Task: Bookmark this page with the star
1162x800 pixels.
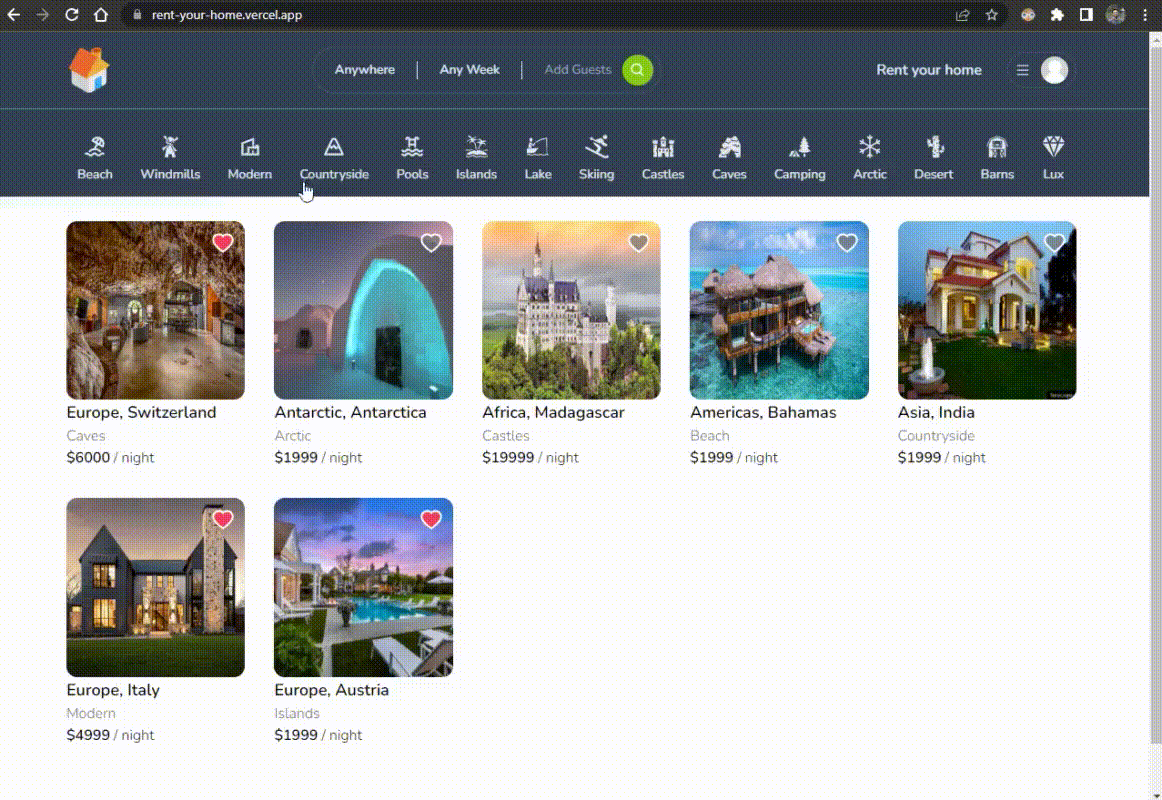Action: click(x=992, y=15)
